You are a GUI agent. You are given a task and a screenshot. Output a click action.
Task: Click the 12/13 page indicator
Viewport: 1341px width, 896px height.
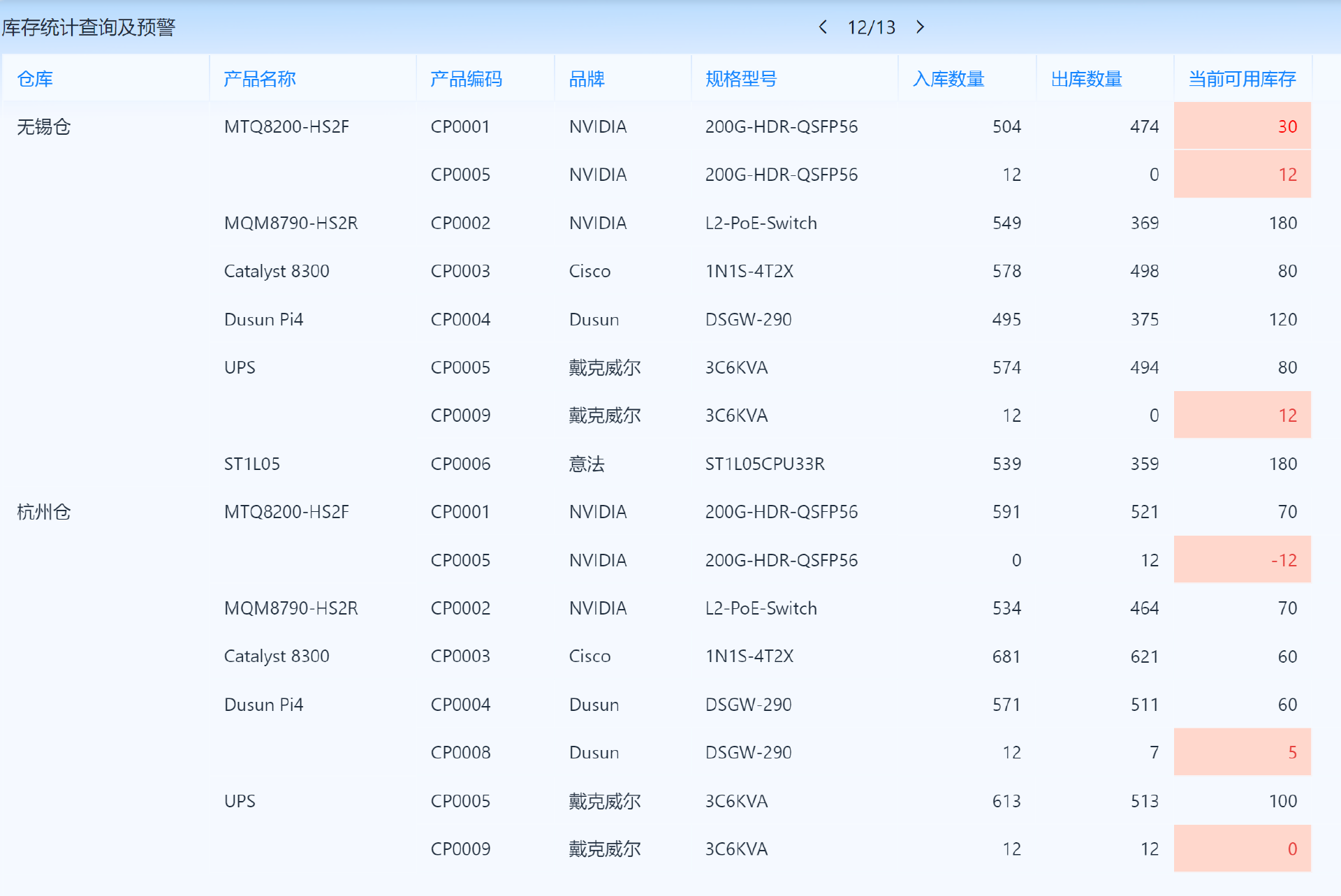pos(871,27)
